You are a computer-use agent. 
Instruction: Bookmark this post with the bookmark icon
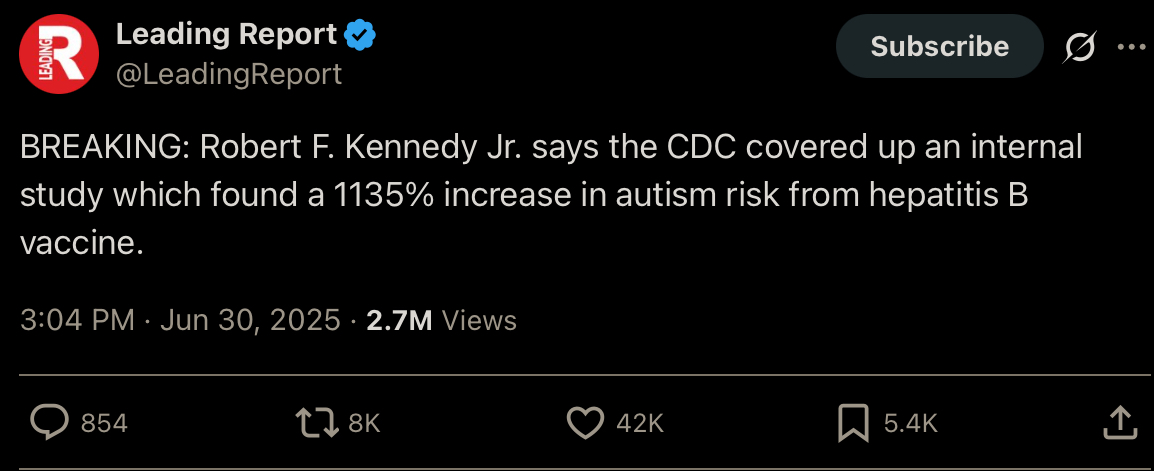854,423
